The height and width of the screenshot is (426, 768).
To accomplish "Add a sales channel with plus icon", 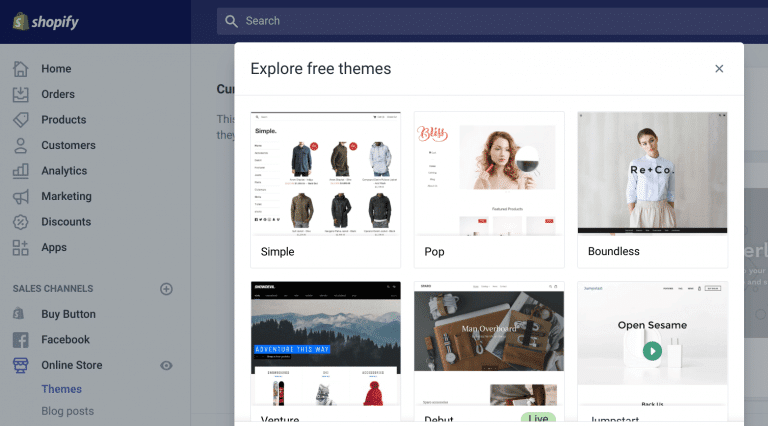I will coord(167,289).
